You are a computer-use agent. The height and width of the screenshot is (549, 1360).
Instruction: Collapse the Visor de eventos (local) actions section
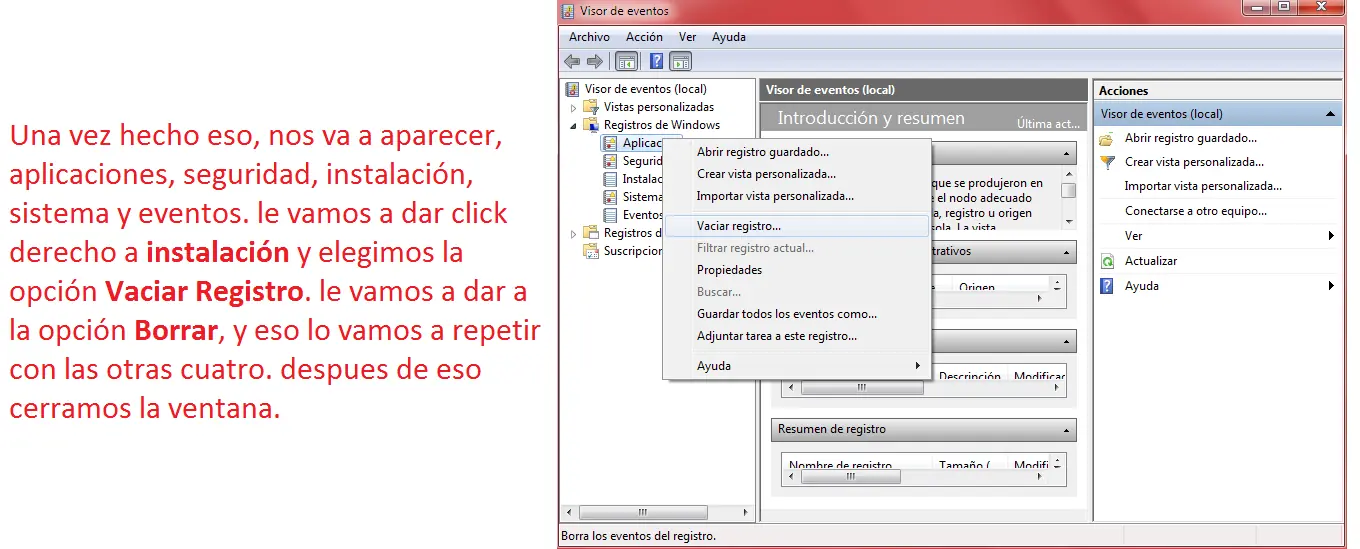pyautogui.click(x=1330, y=114)
